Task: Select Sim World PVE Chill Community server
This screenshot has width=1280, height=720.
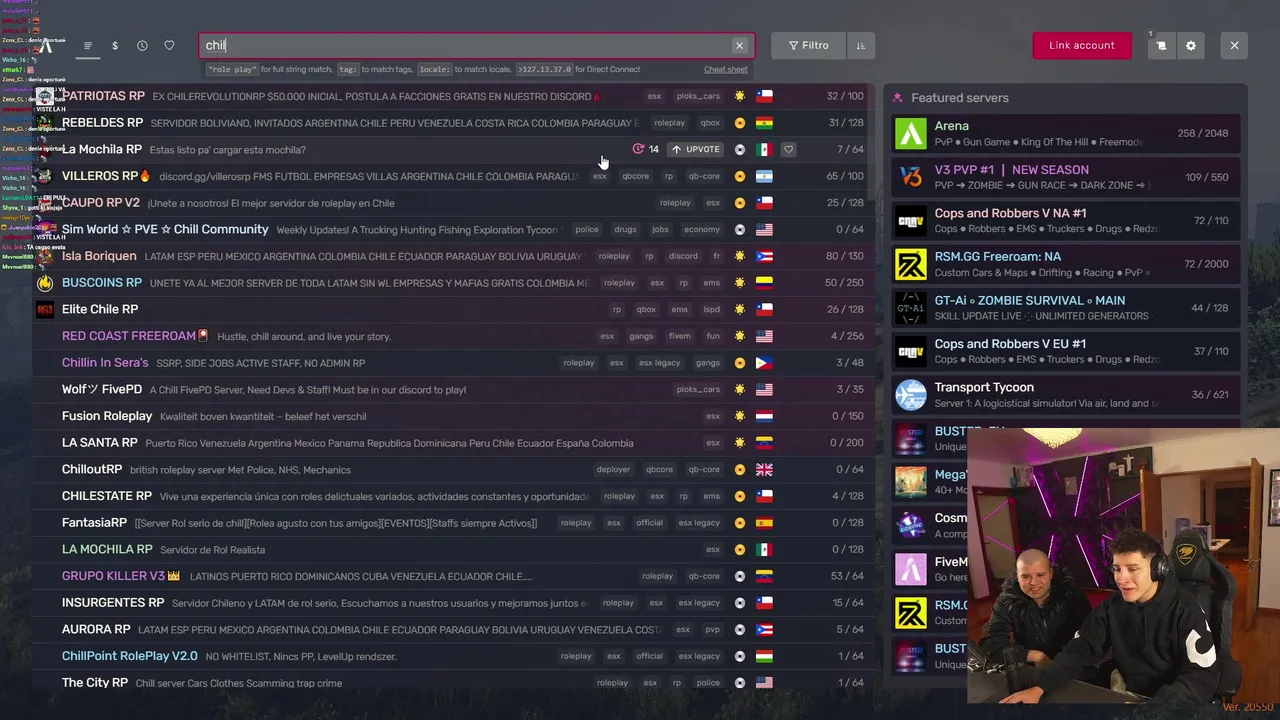Action: 452,229
